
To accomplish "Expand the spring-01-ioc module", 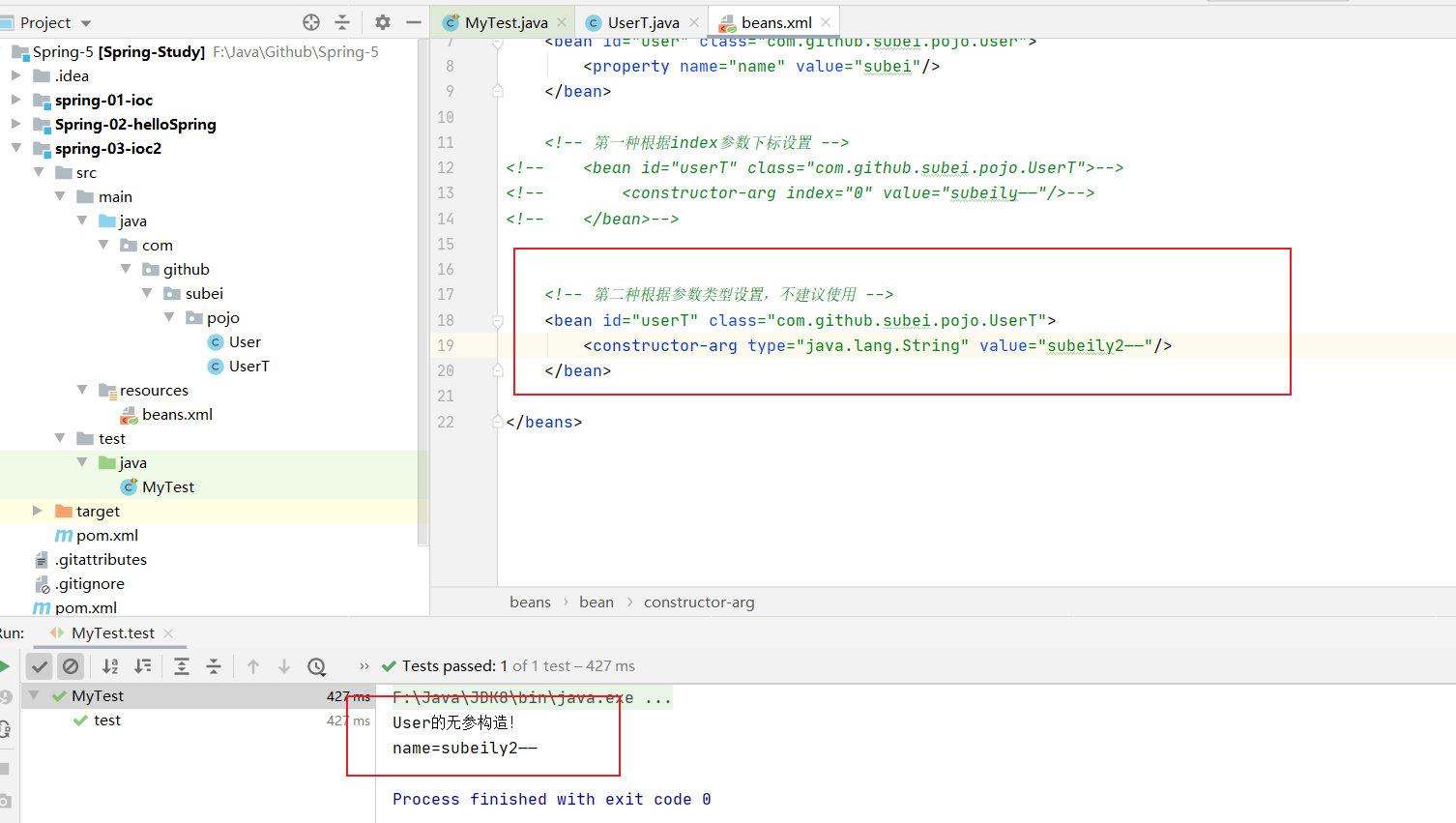I will click(x=15, y=100).
